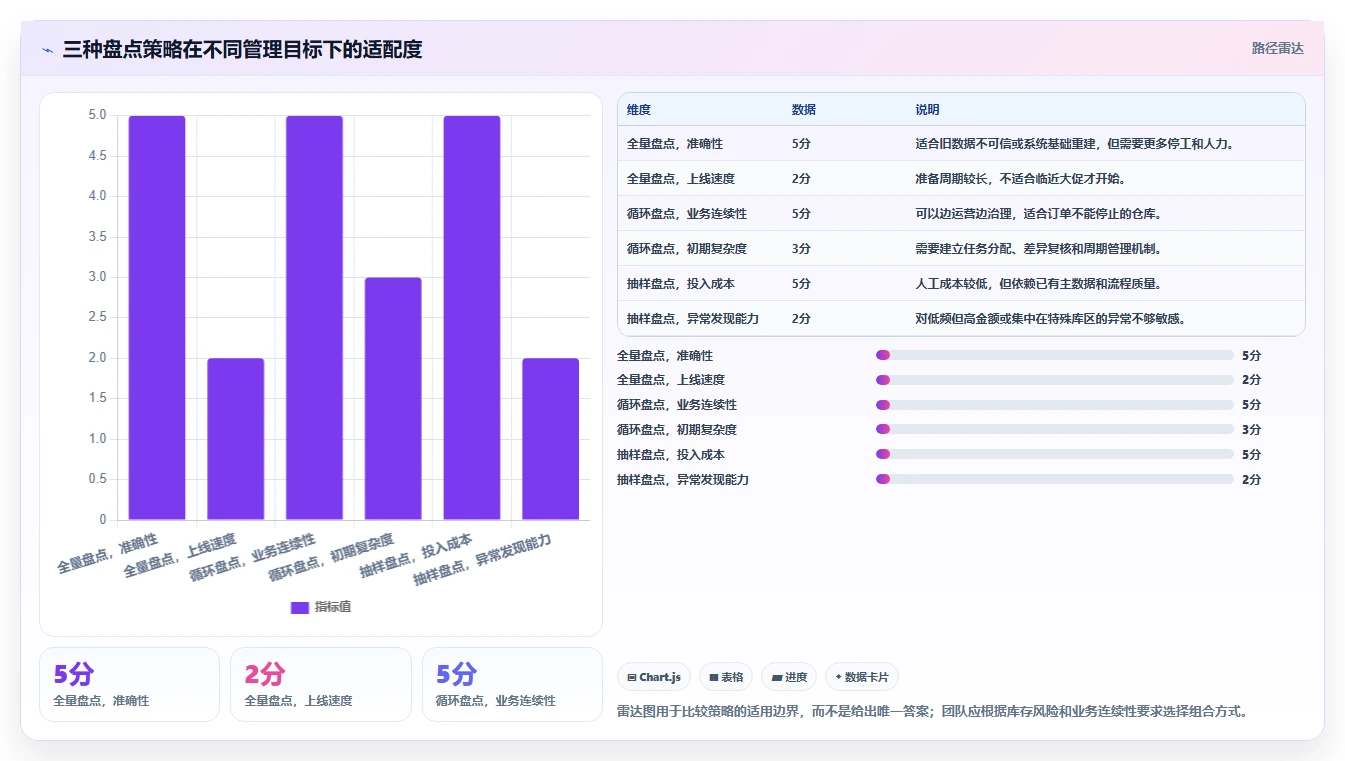Click the 数据卡片 tag chip
Image resolution: width=1345 pixels, height=761 pixels.
[x=862, y=677]
